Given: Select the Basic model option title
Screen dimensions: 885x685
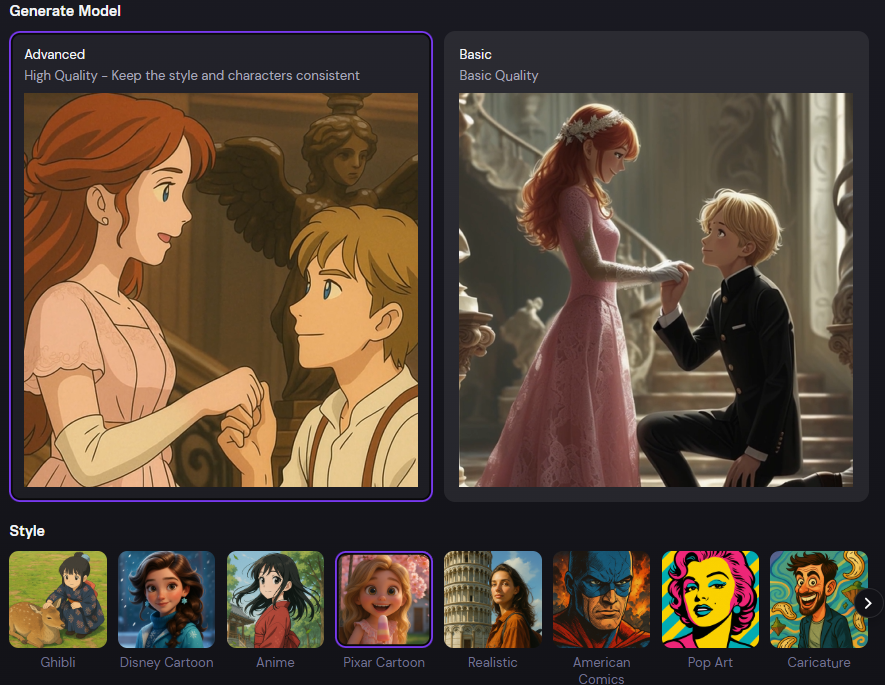Looking at the screenshot, I should pyautogui.click(x=475, y=54).
